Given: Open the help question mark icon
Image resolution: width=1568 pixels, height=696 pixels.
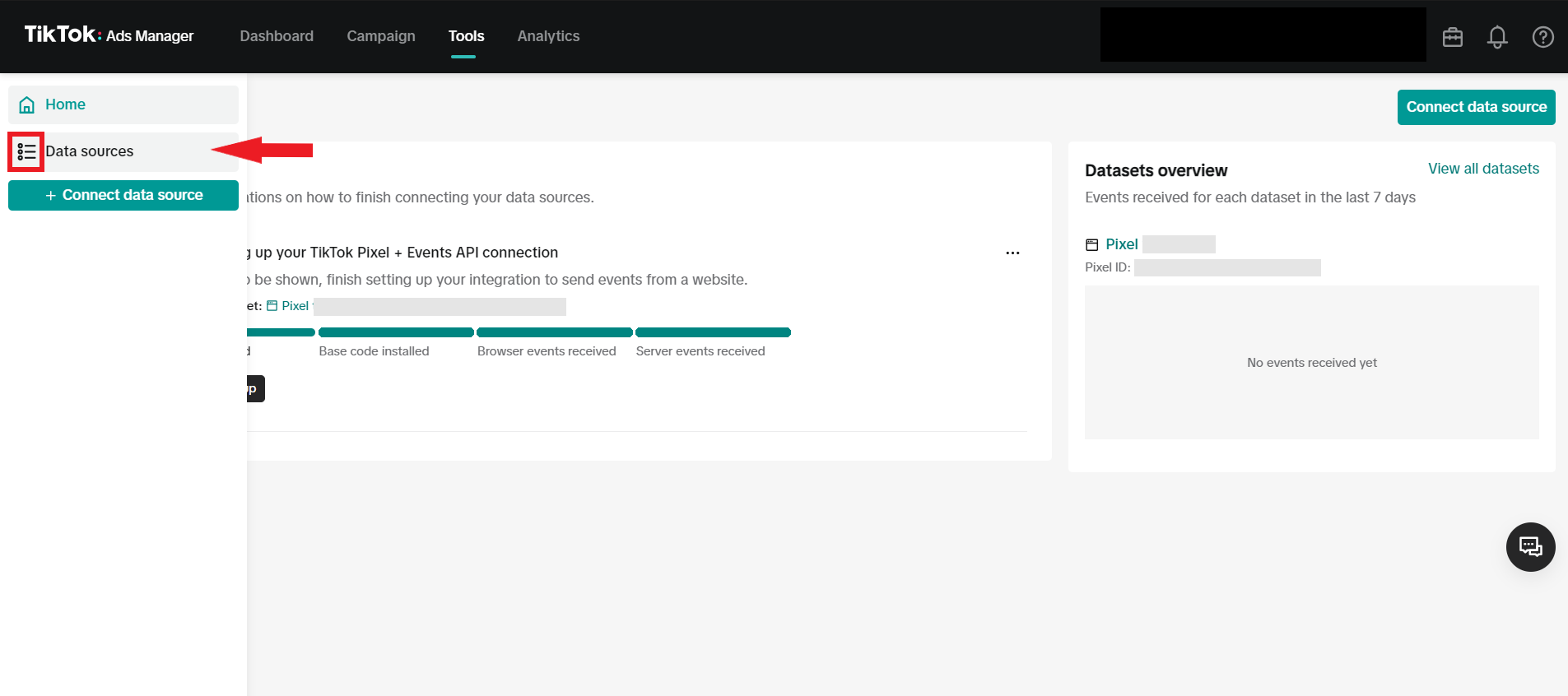Looking at the screenshot, I should click(1542, 37).
